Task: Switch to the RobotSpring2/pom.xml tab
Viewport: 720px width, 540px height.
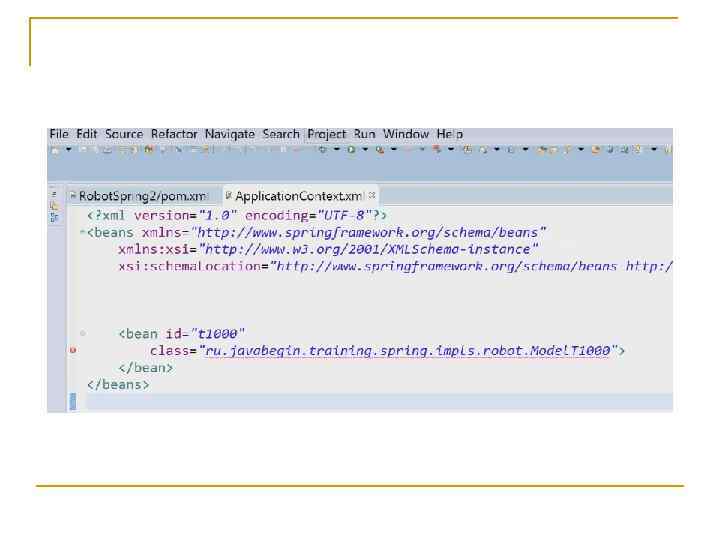Action: [x=139, y=196]
